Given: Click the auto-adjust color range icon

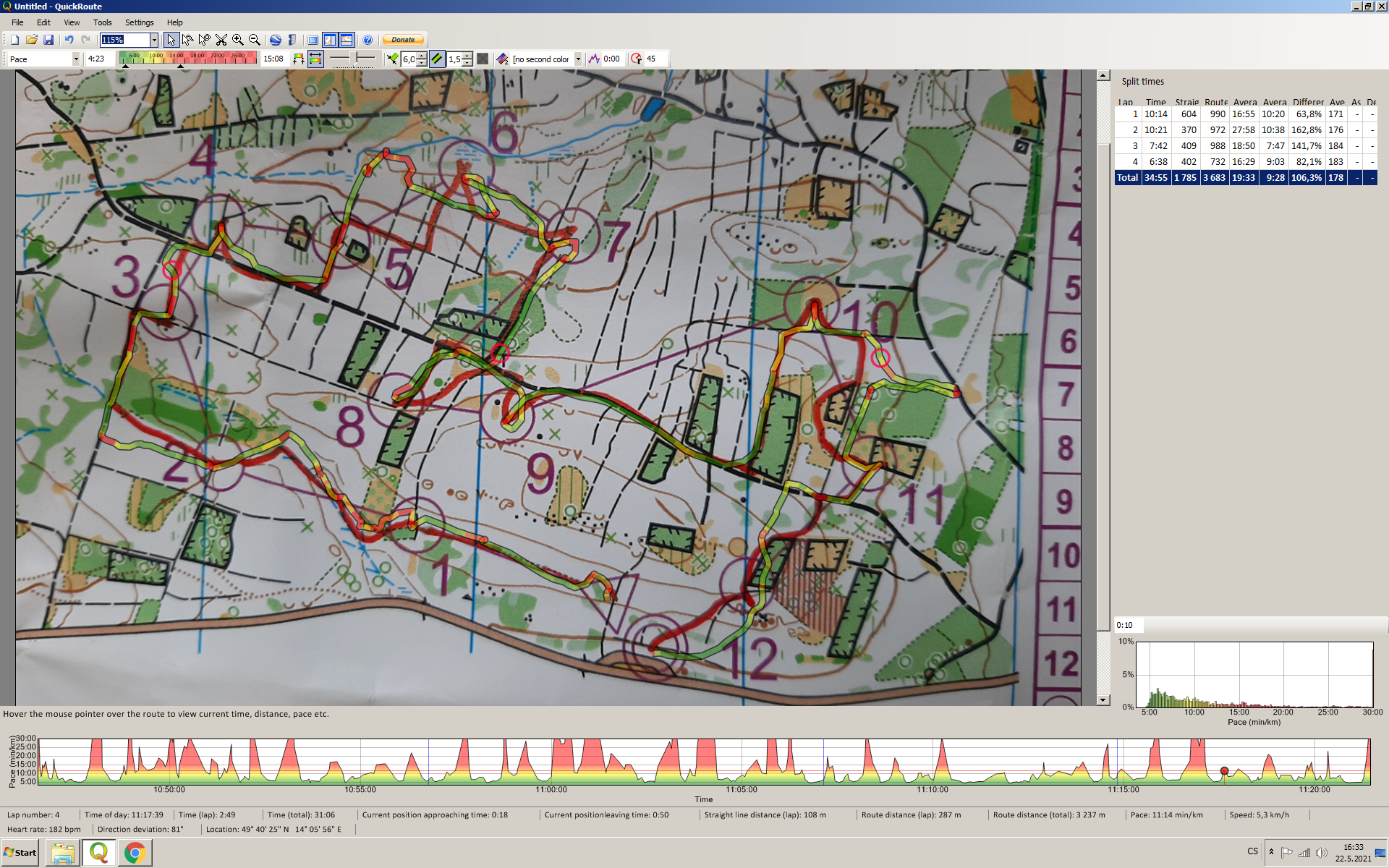Looking at the screenshot, I should click(299, 59).
